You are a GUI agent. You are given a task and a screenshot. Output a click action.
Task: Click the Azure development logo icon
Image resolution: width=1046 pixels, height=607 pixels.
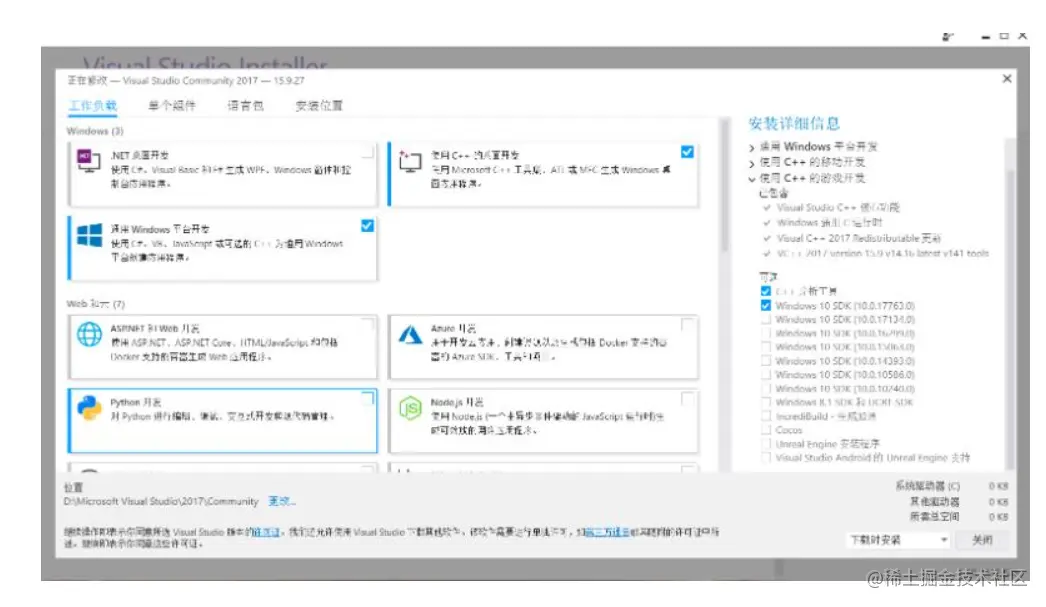410,334
